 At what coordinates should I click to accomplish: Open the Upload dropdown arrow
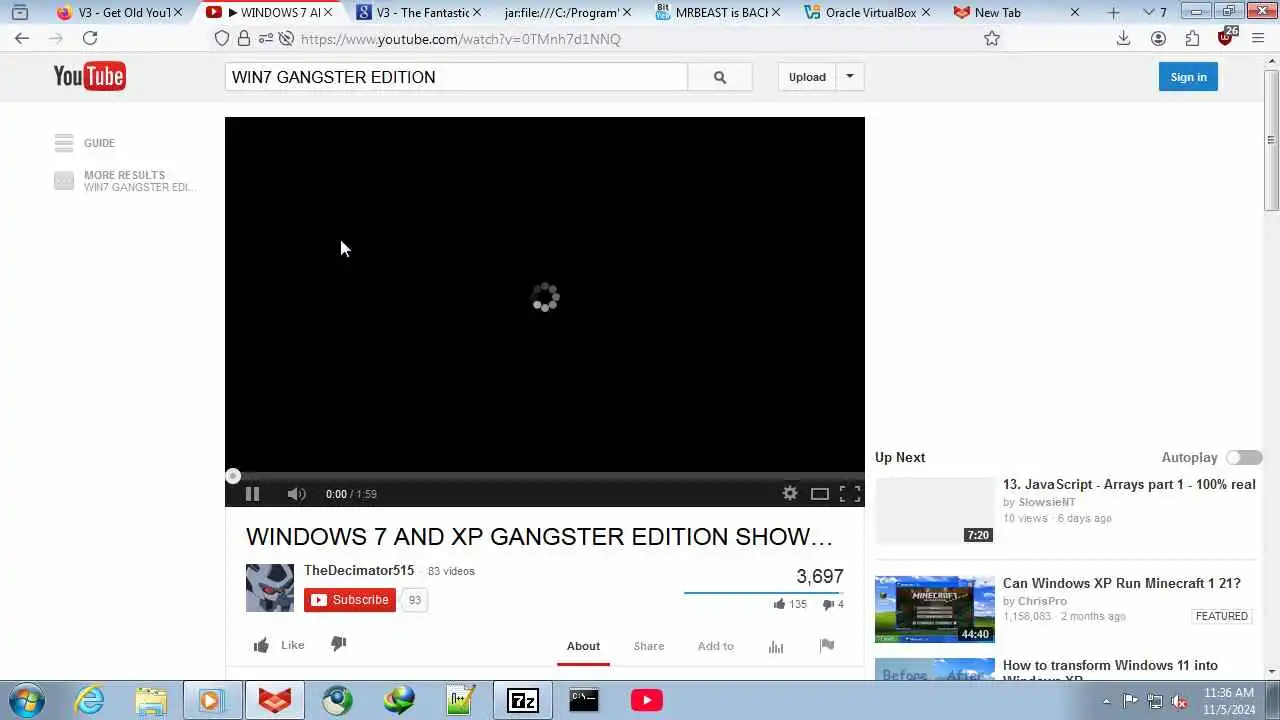click(850, 77)
